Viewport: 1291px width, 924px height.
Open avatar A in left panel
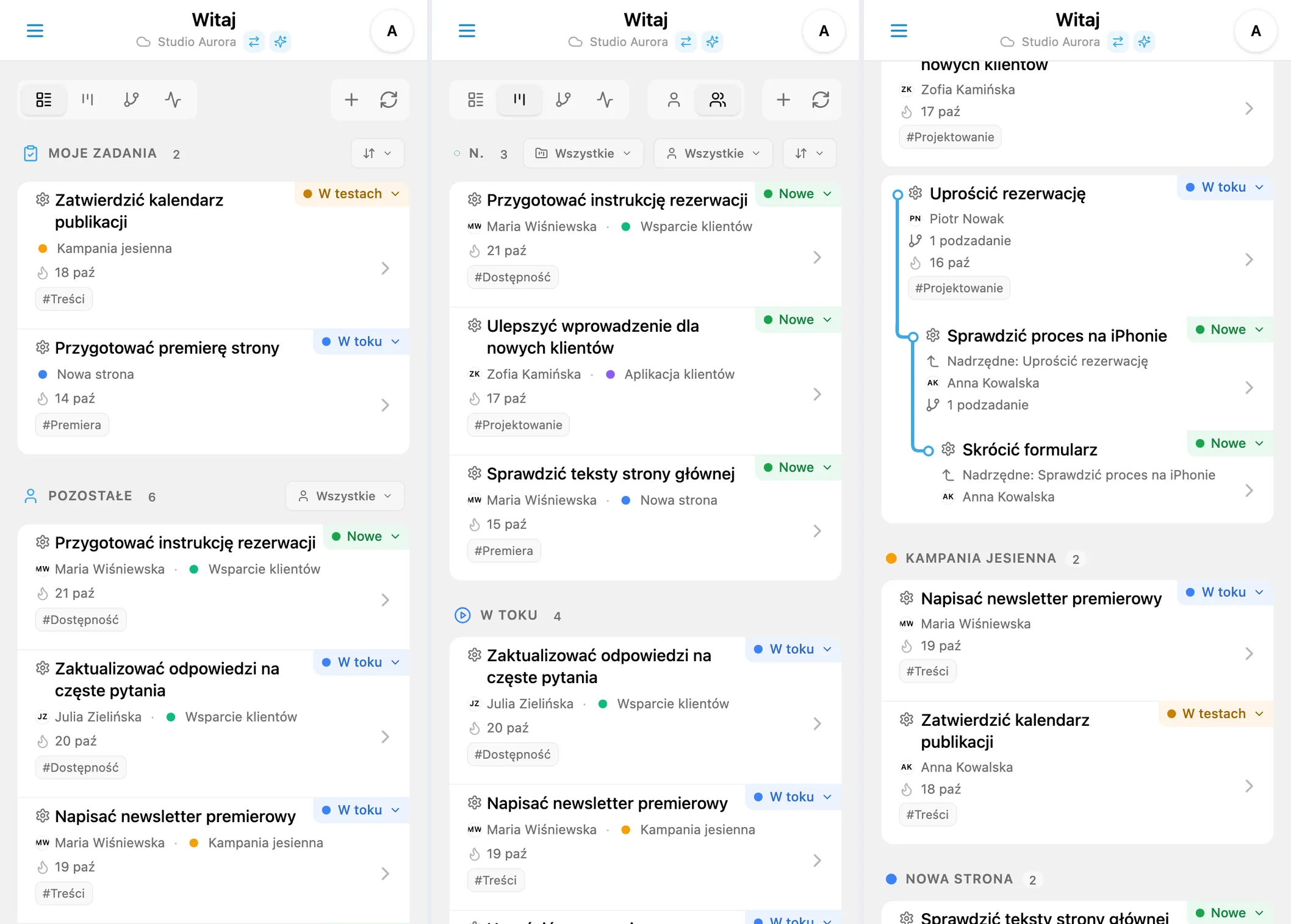click(392, 31)
